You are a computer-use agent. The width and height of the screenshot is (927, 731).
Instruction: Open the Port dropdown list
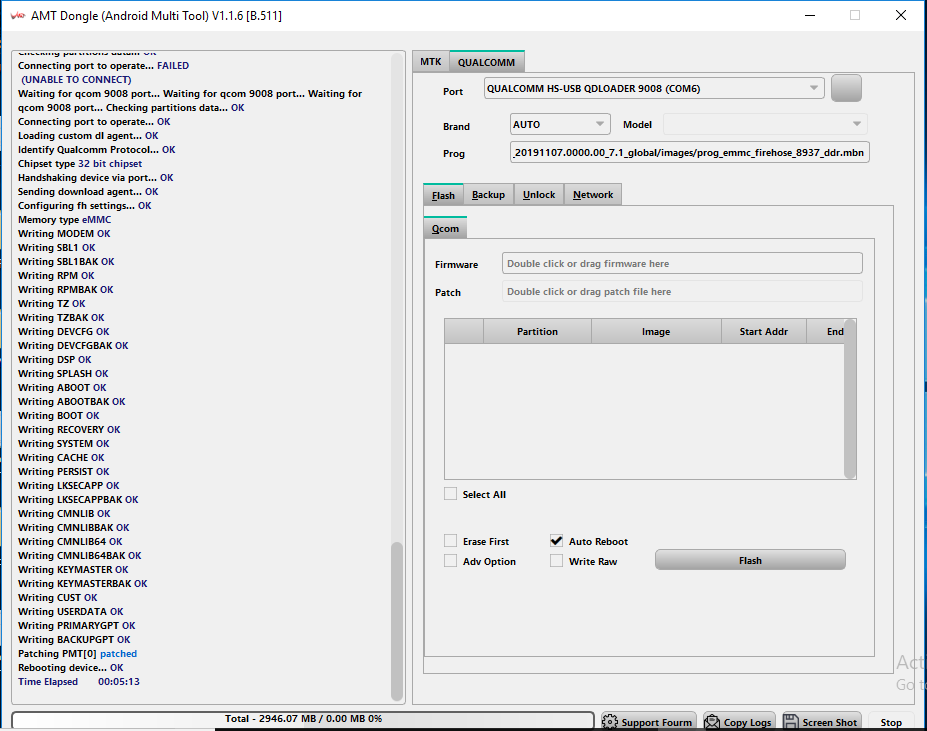813,88
